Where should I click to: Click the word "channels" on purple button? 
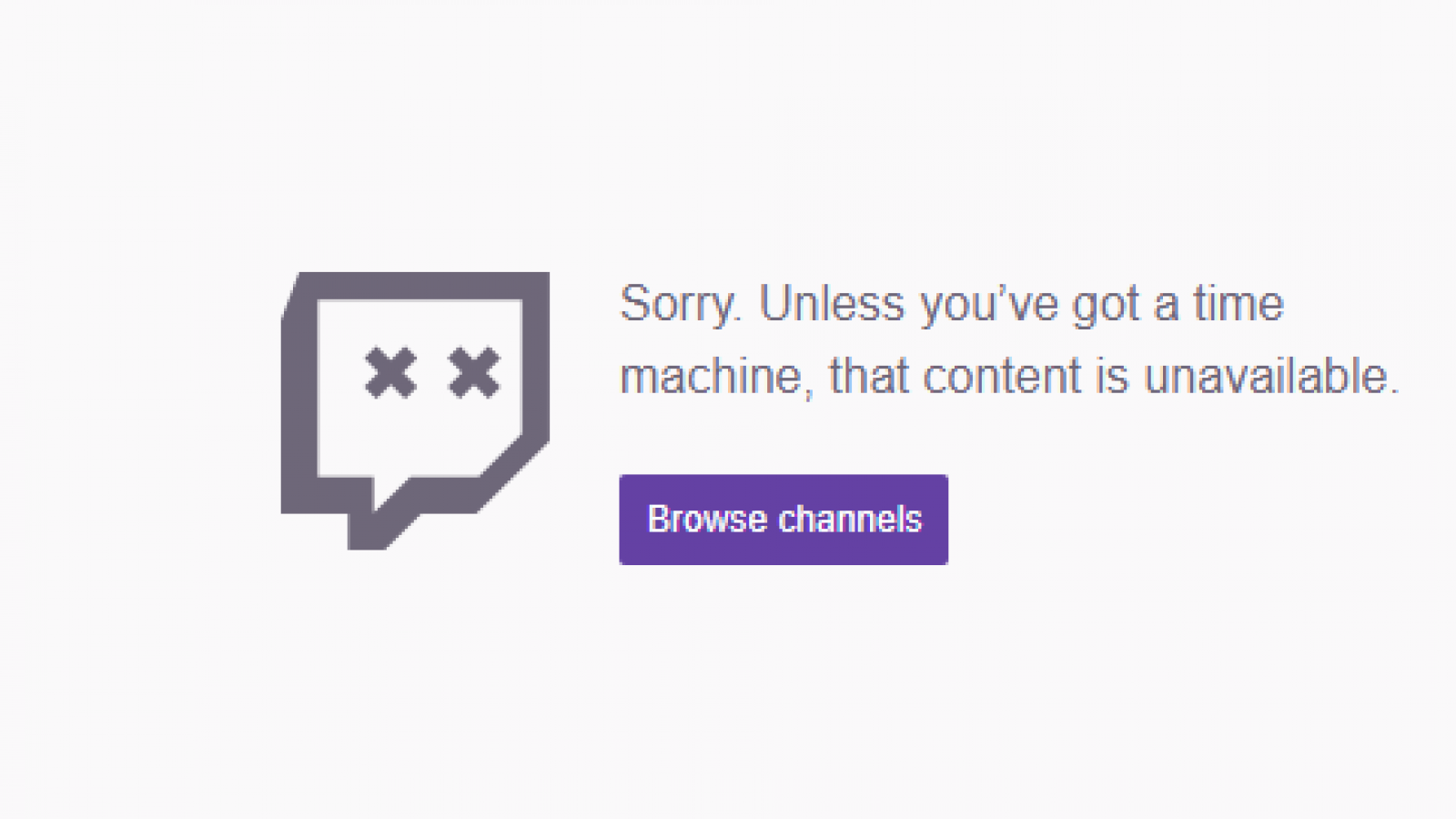coord(850,520)
